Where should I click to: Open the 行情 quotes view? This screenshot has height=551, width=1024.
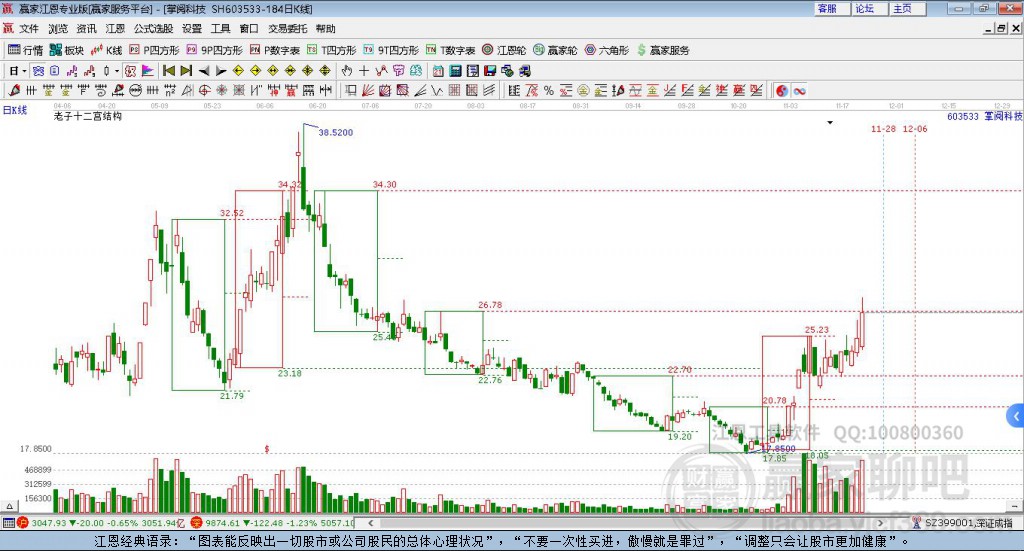coord(25,50)
